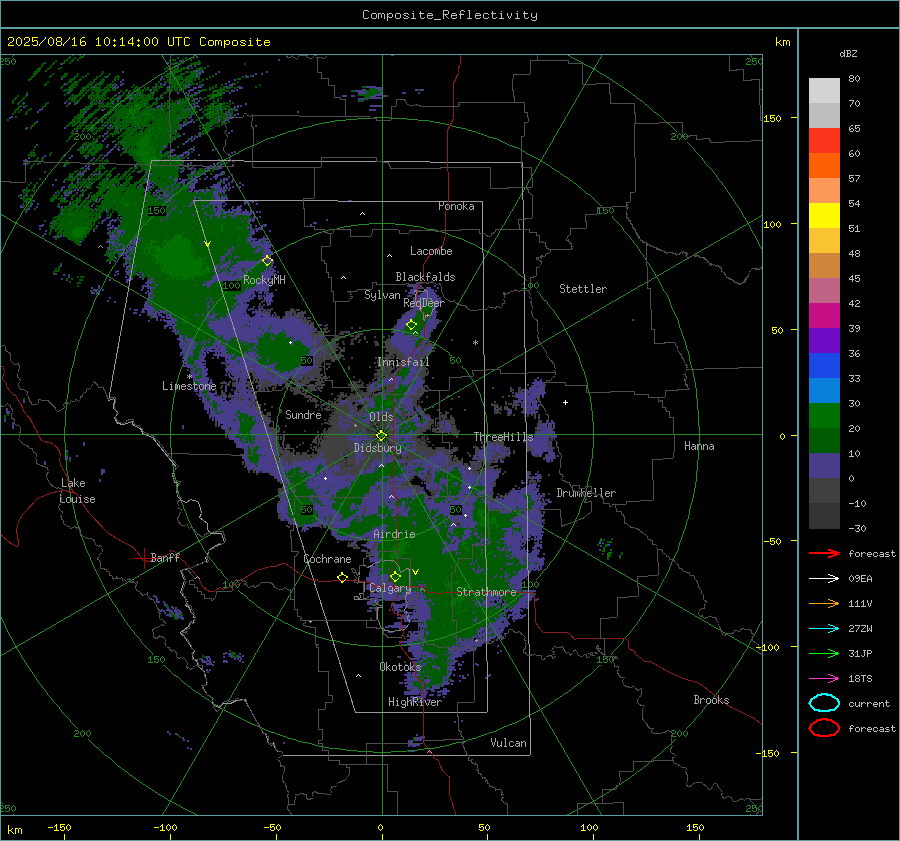Viewport: 900px width, 841px height.
Task: Click the Calgary city label
Action: click(390, 588)
